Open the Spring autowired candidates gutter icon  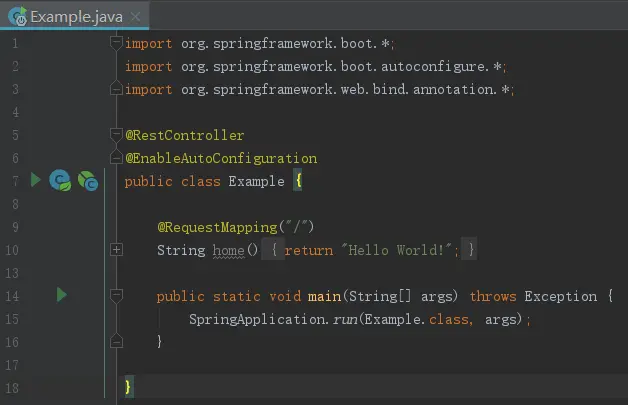pyautogui.click(x=88, y=181)
